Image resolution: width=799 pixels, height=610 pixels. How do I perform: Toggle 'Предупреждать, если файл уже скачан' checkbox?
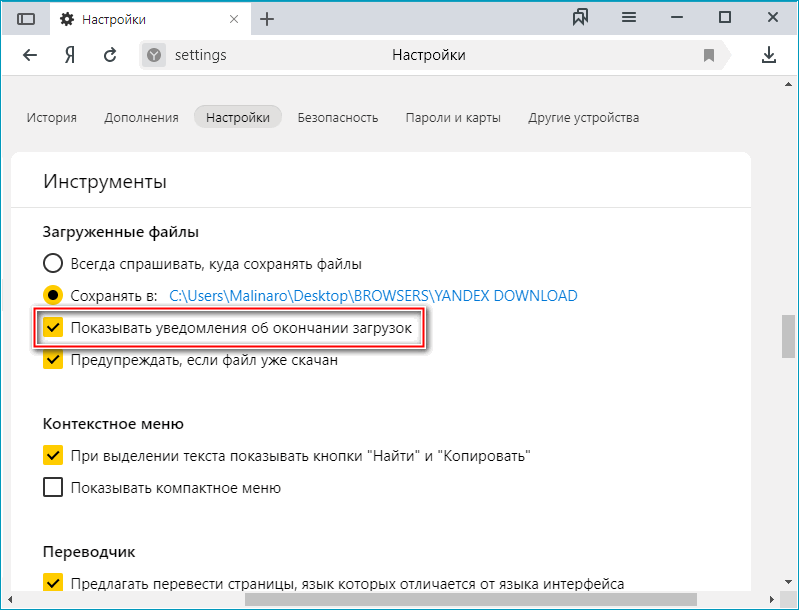click(x=53, y=360)
